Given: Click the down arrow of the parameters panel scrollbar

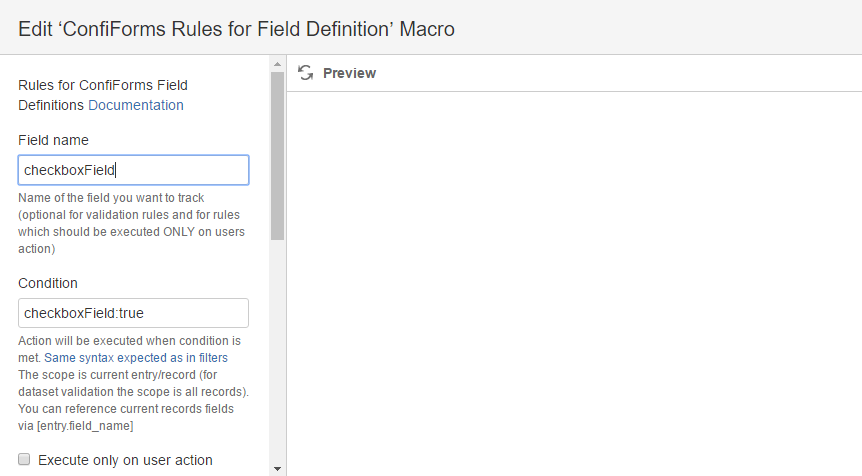Looking at the screenshot, I should [x=277, y=469].
